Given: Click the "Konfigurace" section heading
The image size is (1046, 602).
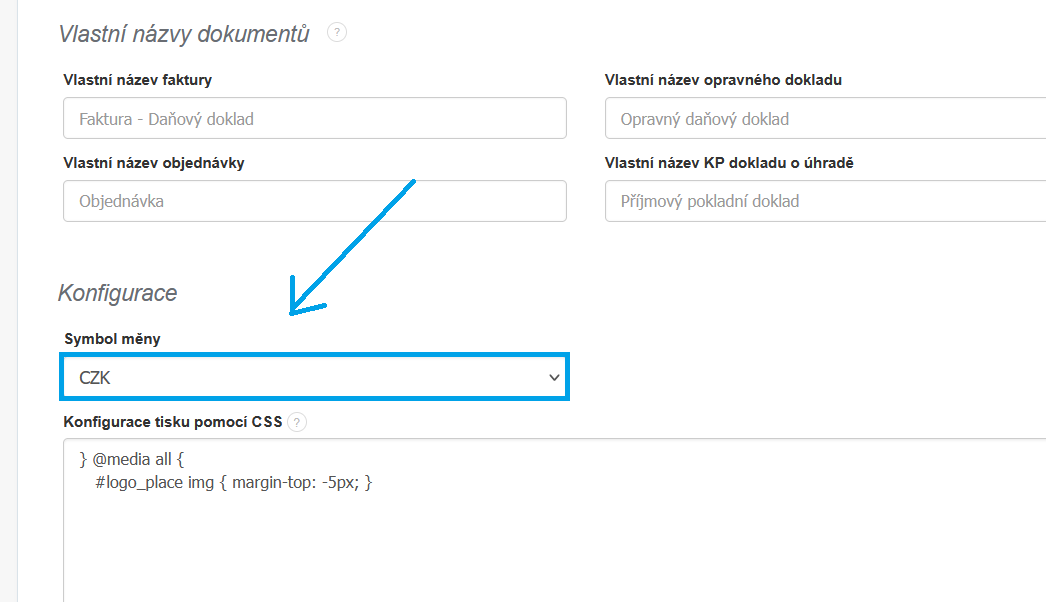Looking at the screenshot, I should pos(118,293).
